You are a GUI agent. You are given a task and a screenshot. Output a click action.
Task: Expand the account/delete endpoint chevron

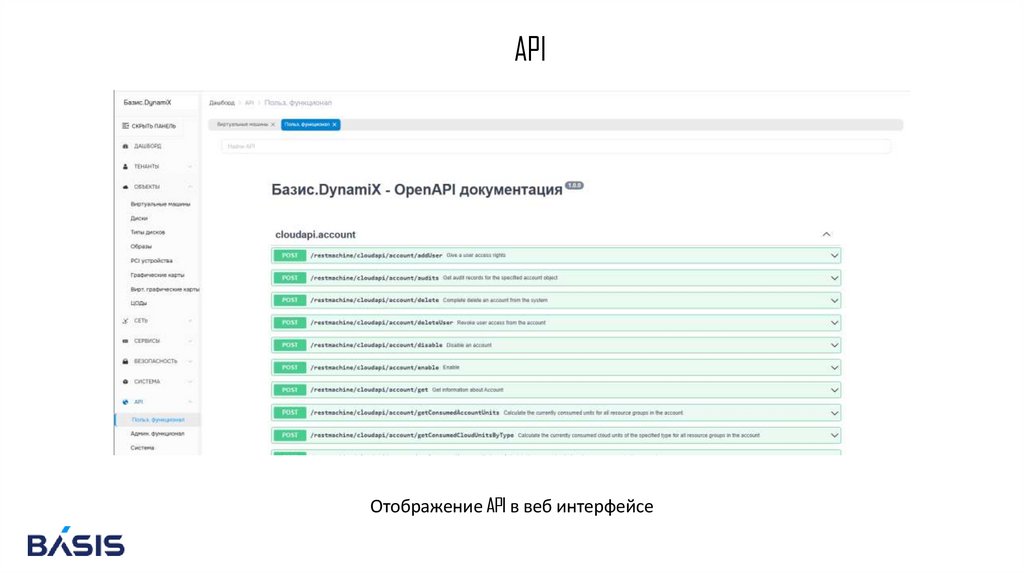[834, 300]
